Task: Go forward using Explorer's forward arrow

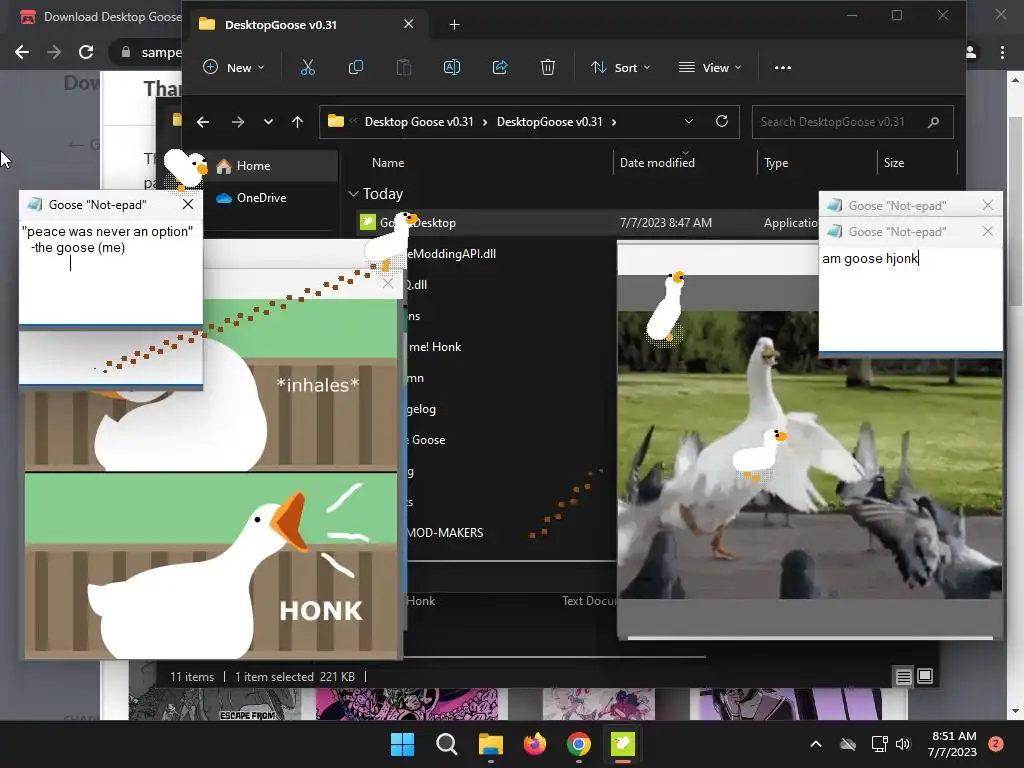Action: [238, 122]
